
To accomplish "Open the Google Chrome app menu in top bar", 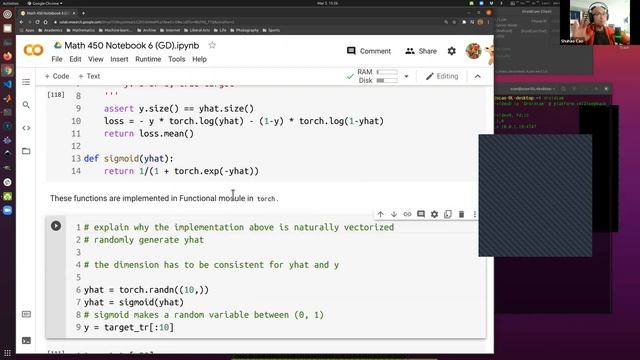I will point(45,3).
